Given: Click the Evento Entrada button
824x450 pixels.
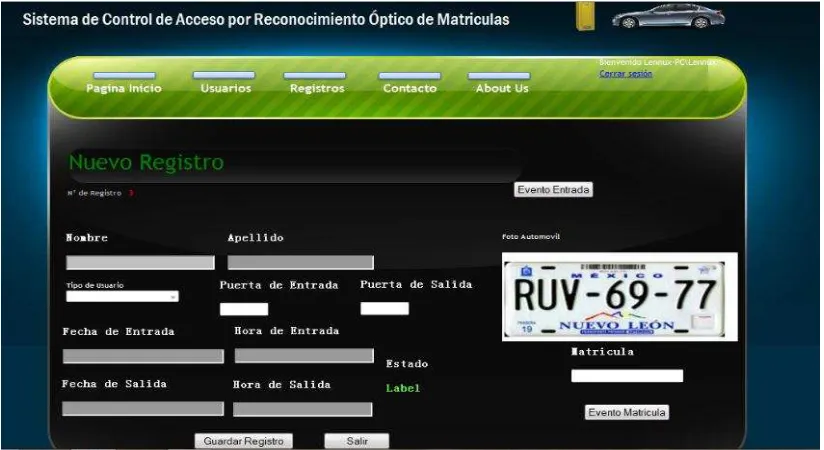Looking at the screenshot, I should [x=553, y=190].
